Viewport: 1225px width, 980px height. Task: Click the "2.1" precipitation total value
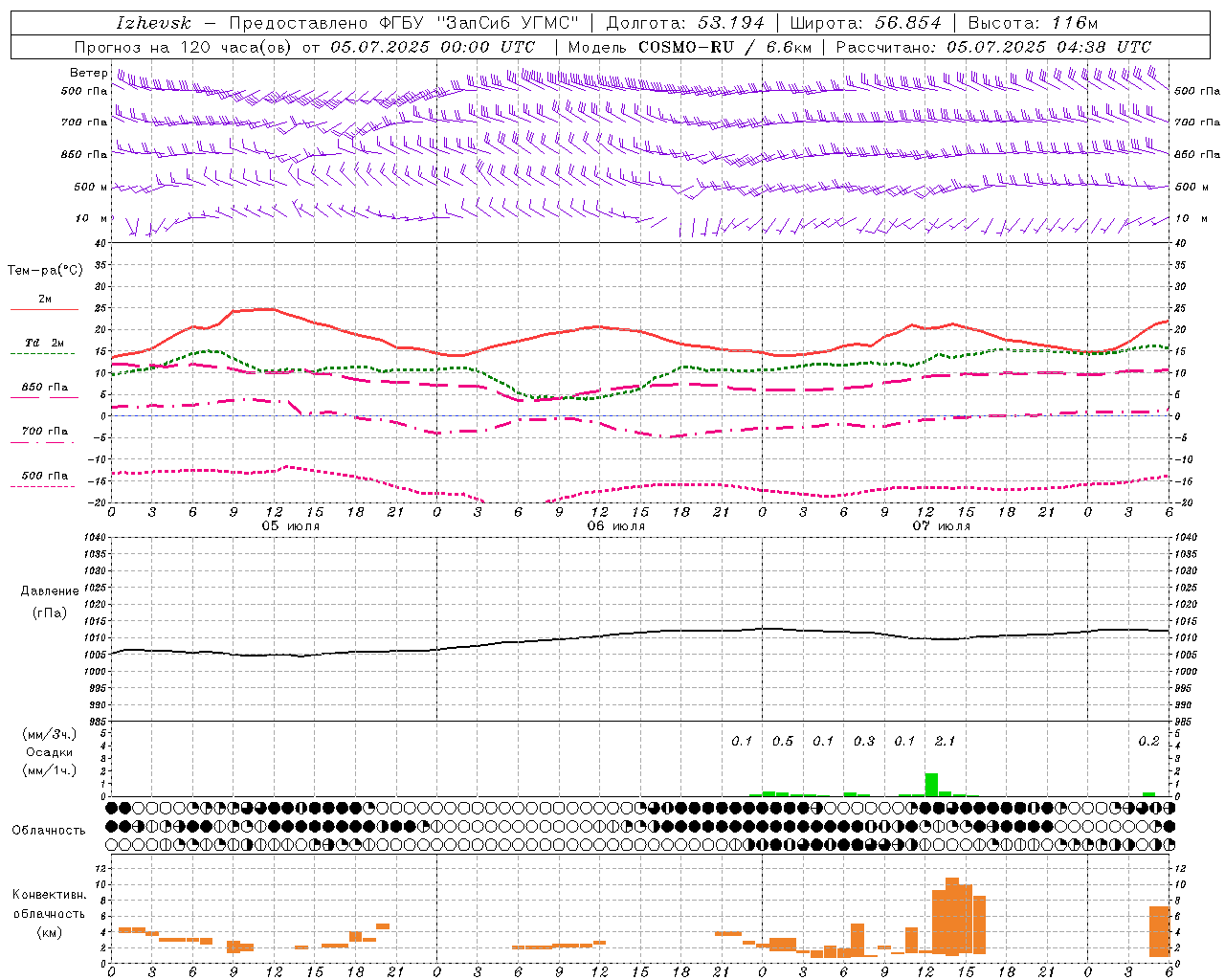[945, 741]
